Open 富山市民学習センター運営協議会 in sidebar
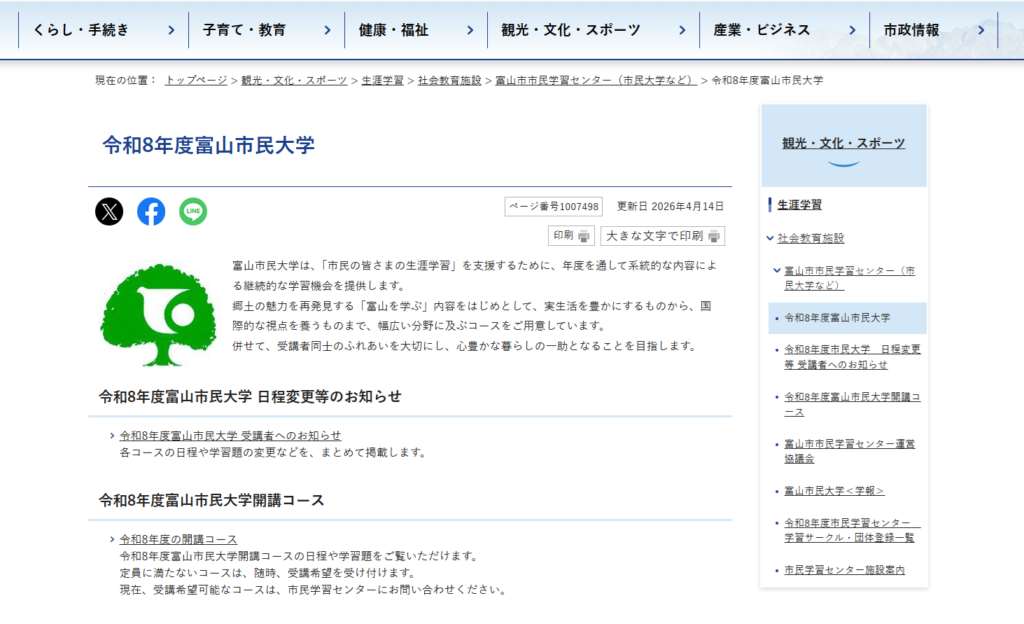The width and height of the screenshot is (1024, 624). point(849,450)
